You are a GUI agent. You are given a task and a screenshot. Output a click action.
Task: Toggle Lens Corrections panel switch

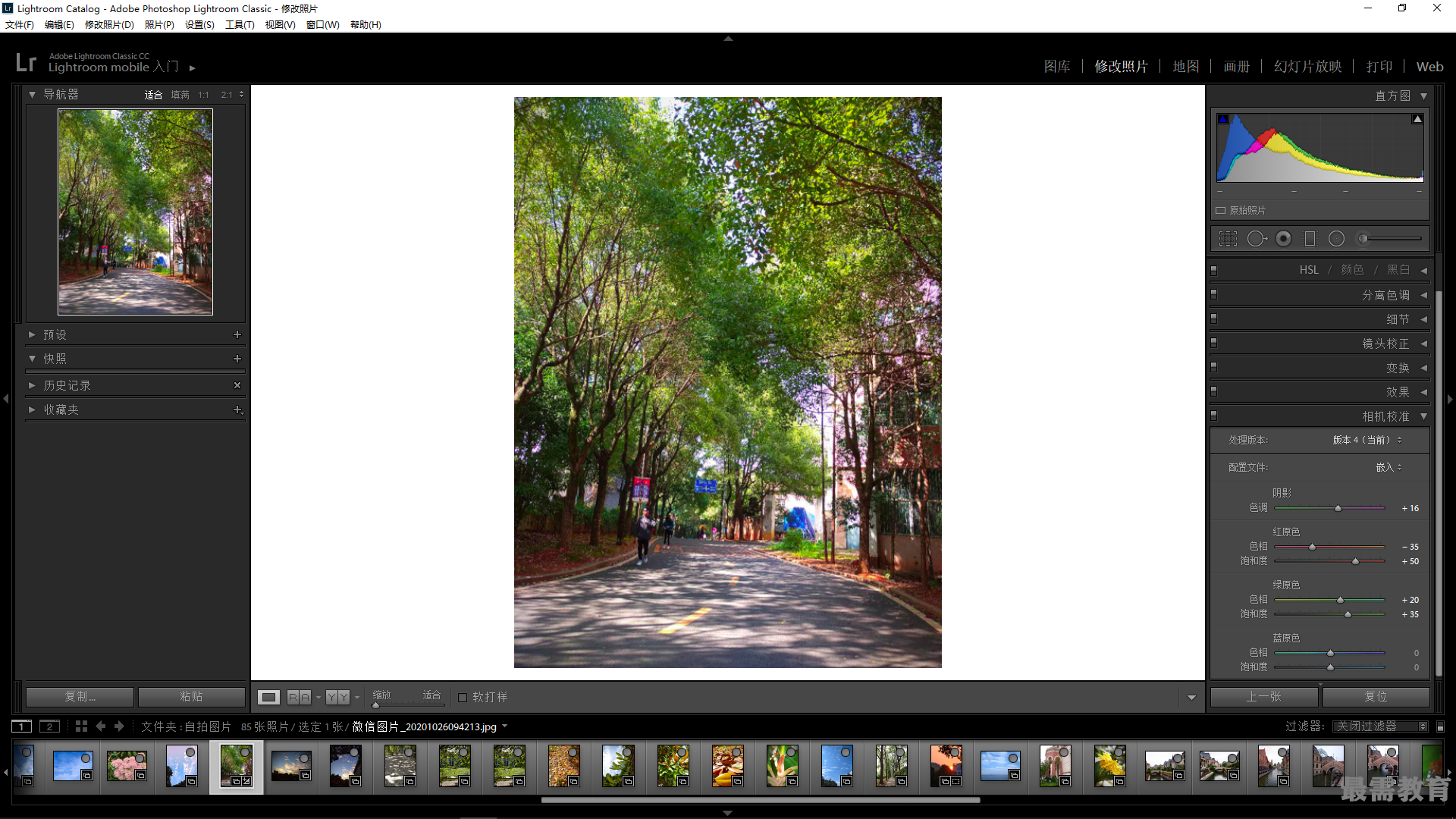[x=1214, y=343]
